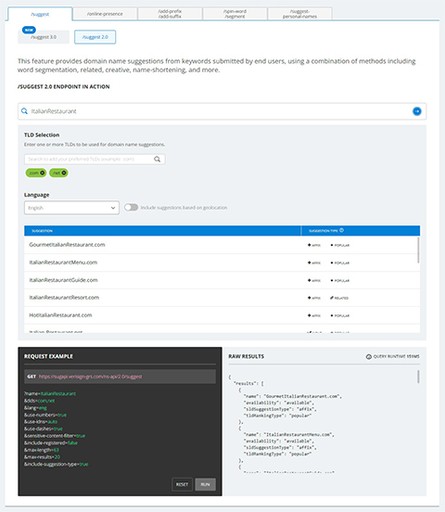Remove the .net TLD tag
445x512 pixels.
(64, 173)
